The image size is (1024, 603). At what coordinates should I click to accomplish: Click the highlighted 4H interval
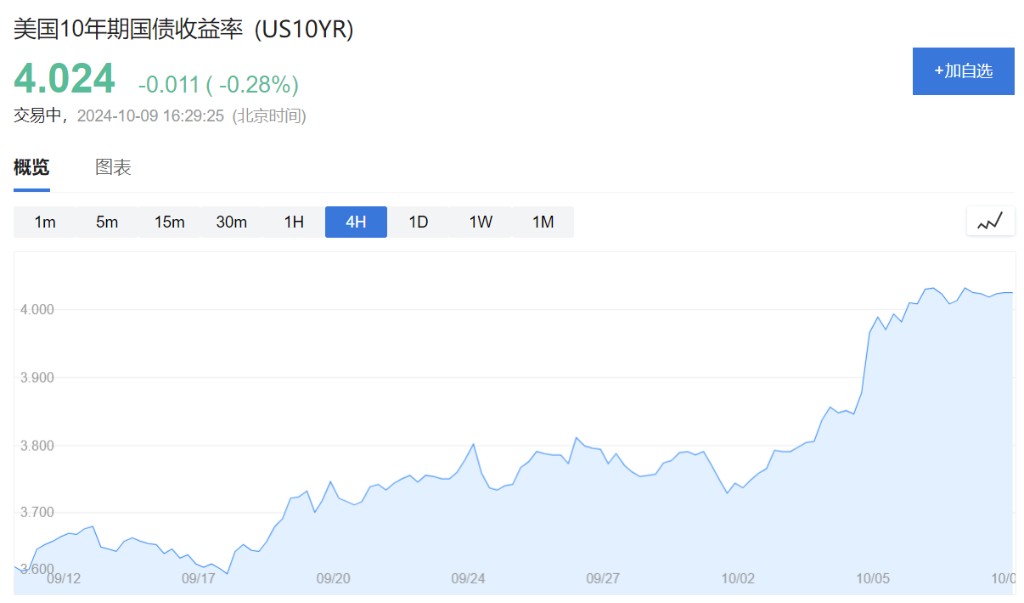point(356,222)
